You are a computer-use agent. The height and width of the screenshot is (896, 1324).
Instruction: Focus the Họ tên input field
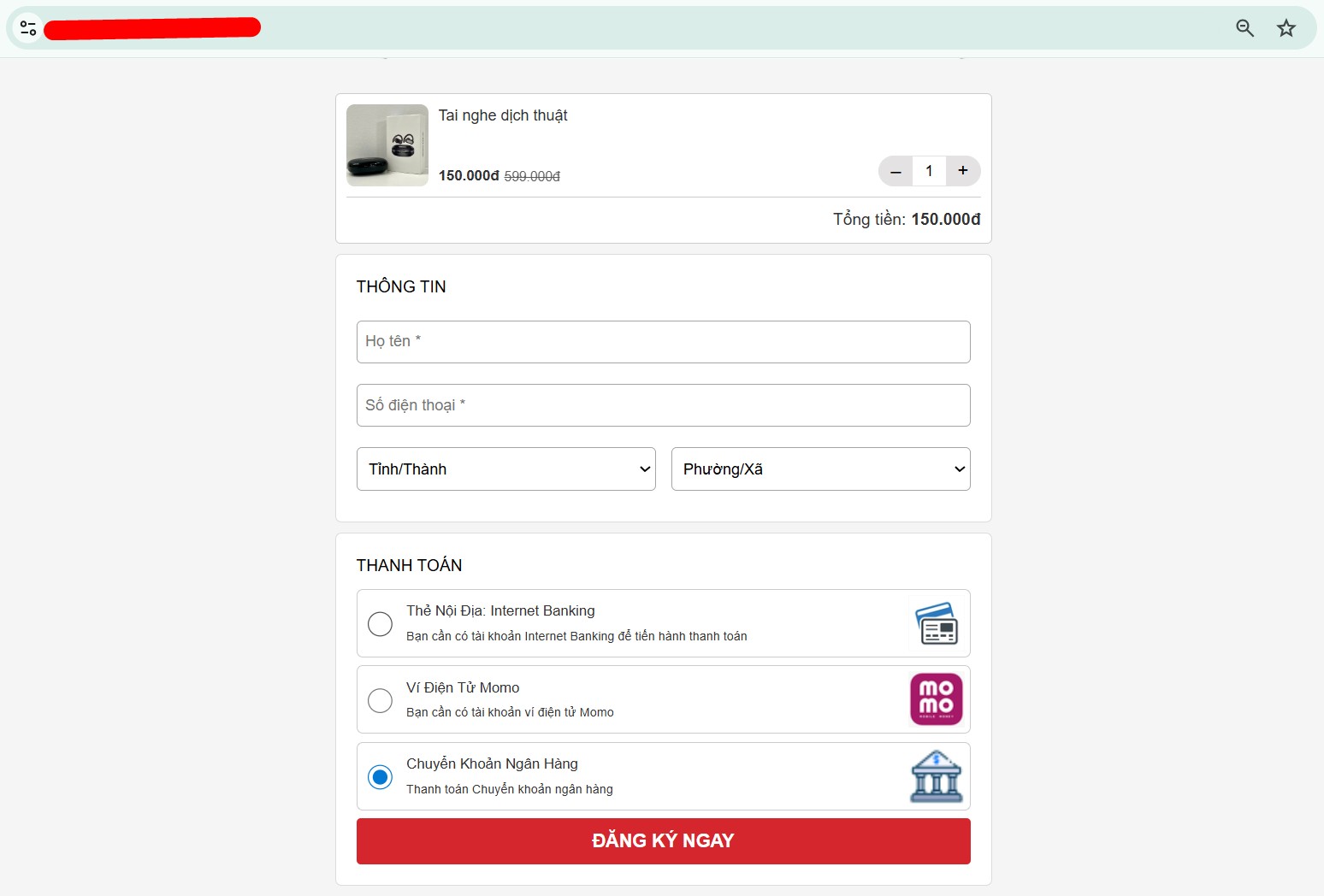[x=663, y=342]
